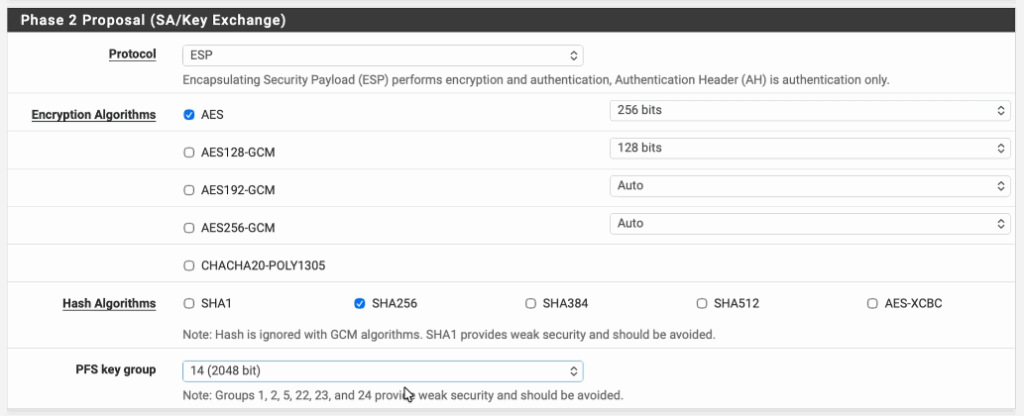Open the PFS key group dropdown
The height and width of the screenshot is (416, 1024).
[x=382, y=371]
